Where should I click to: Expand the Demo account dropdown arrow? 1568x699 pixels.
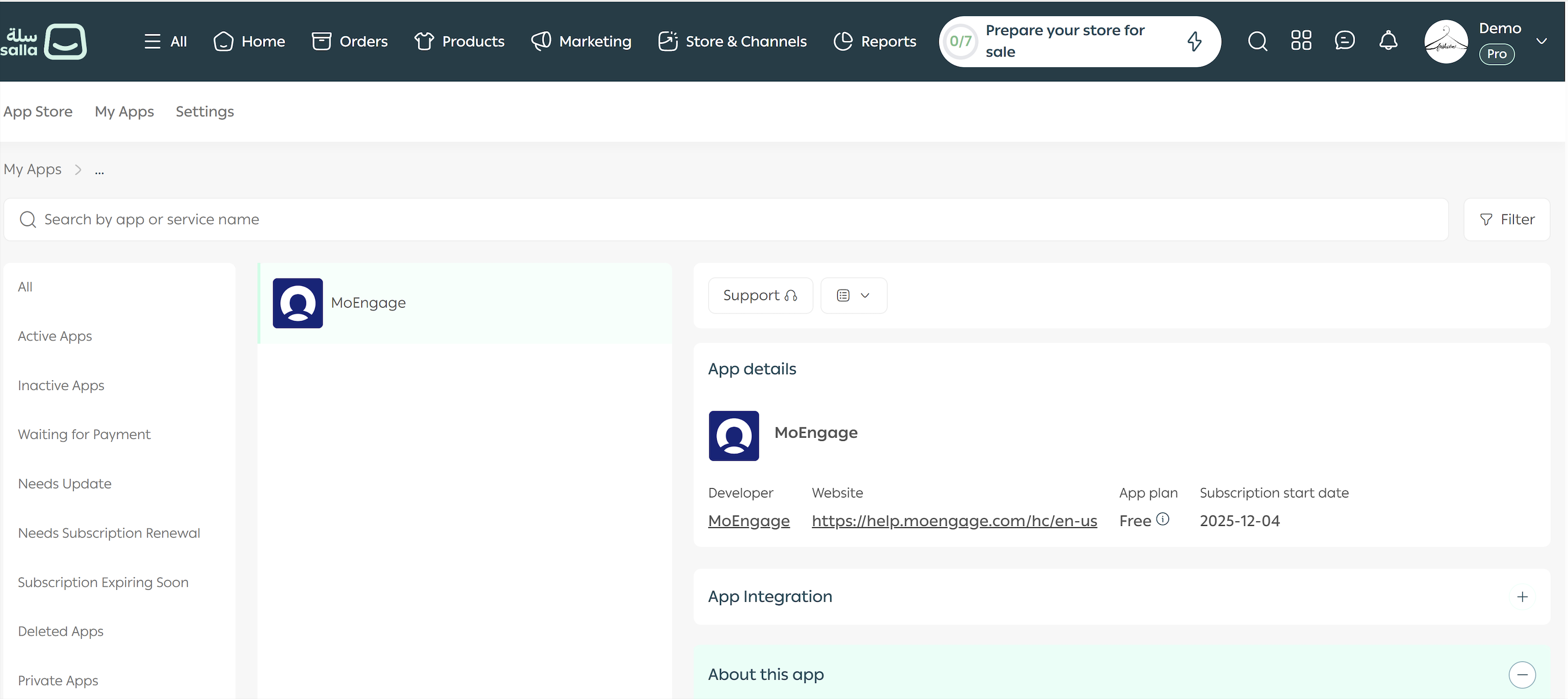tap(1542, 41)
